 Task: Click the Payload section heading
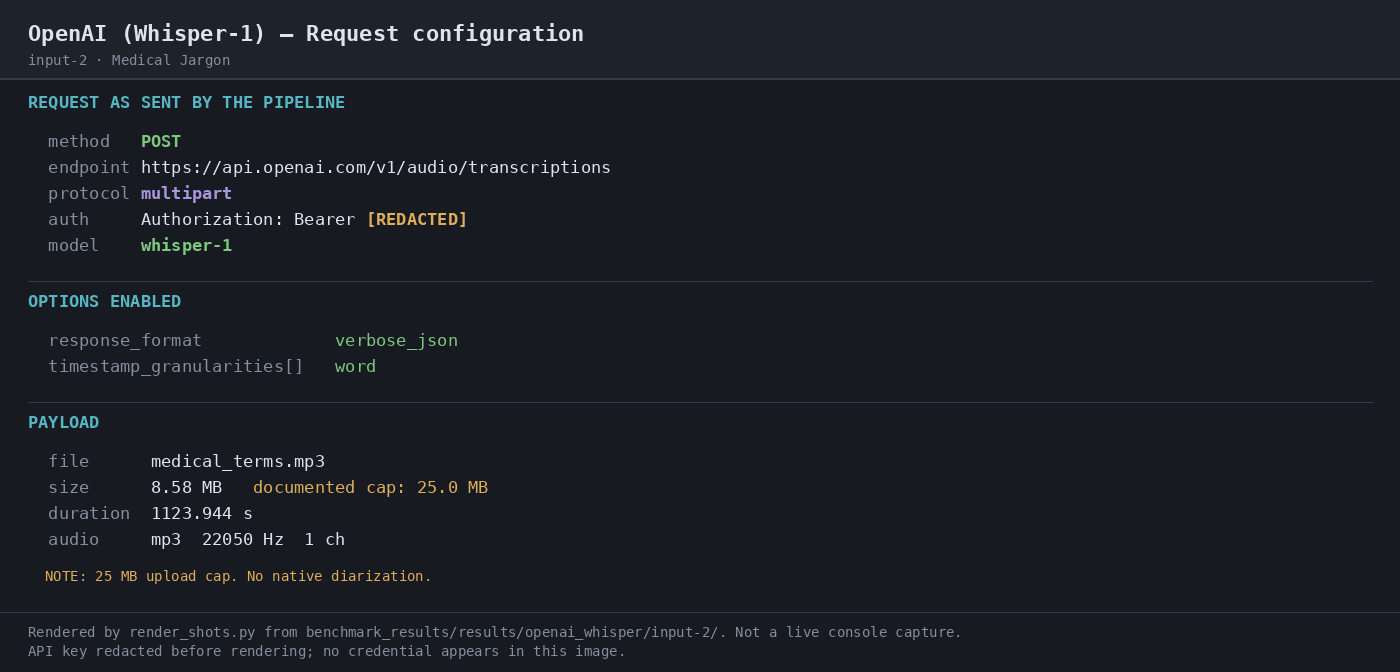tap(63, 422)
